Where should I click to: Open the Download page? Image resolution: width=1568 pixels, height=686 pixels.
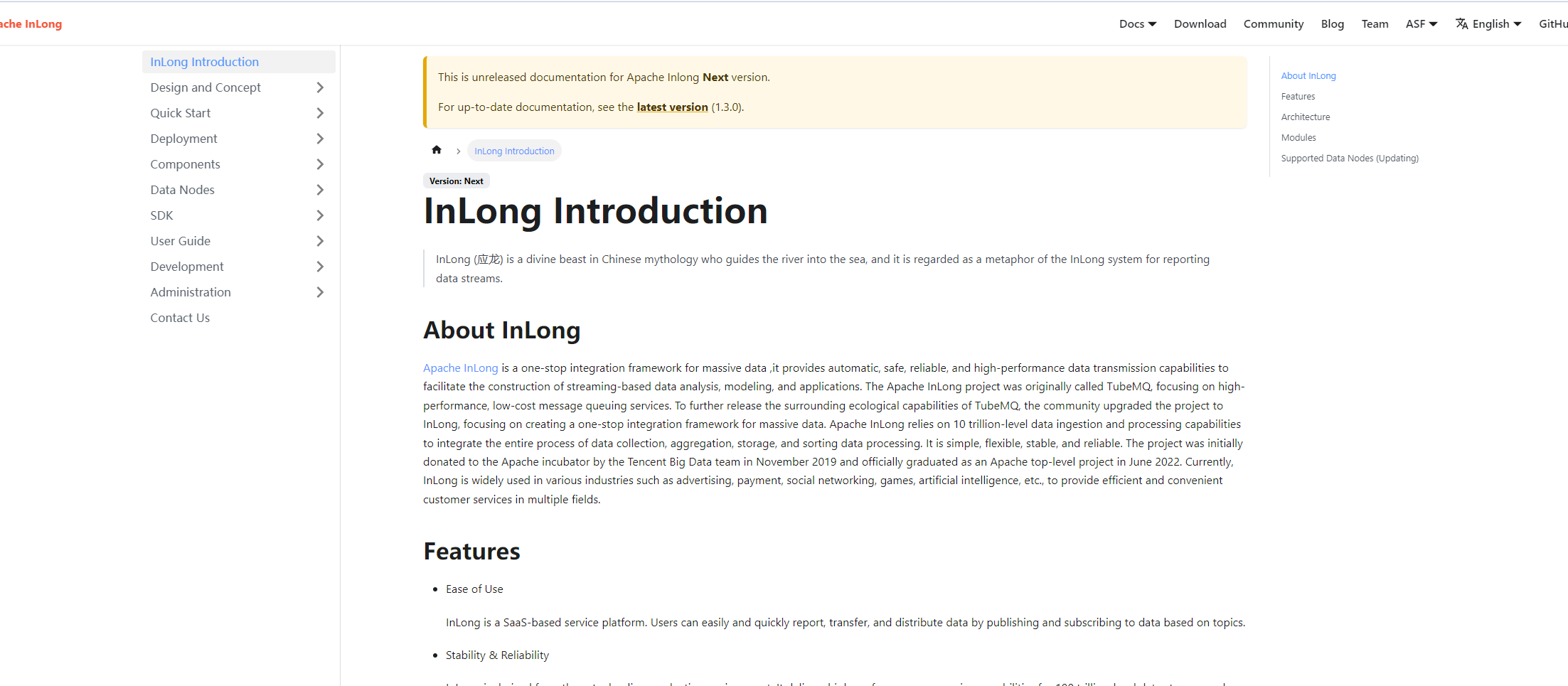point(1200,23)
